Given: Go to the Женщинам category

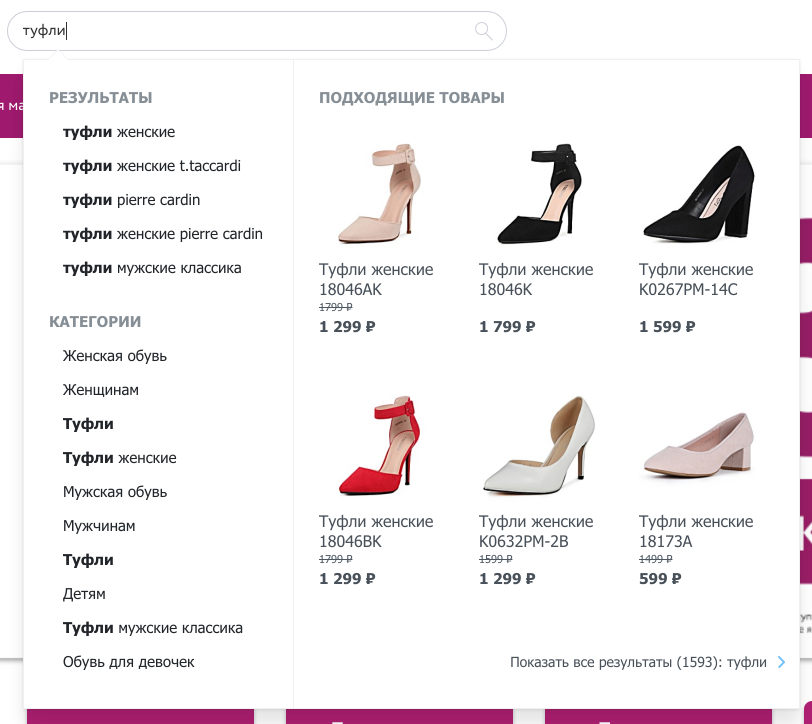Looking at the screenshot, I should point(100,390).
